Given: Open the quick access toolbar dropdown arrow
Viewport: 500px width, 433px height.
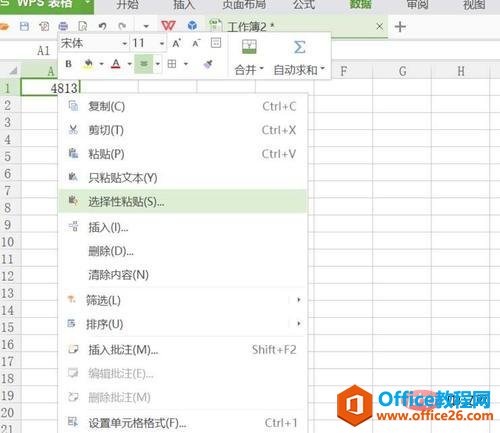Looking at the screenshot, I should (x=146, y=26).
